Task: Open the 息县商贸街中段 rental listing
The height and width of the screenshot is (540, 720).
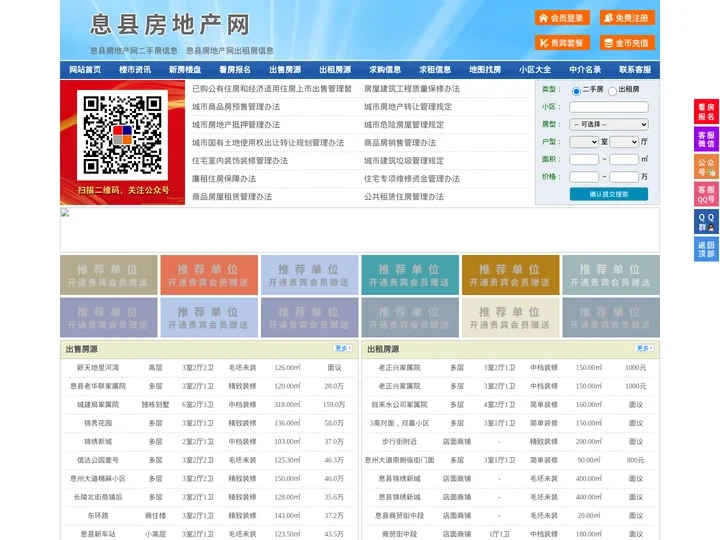Action: click(x=399, y=515)
